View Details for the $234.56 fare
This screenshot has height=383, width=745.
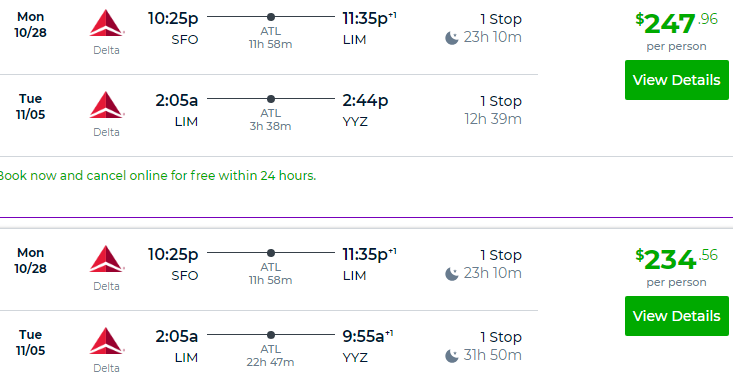pyautogui.click(x=677, y=316)
